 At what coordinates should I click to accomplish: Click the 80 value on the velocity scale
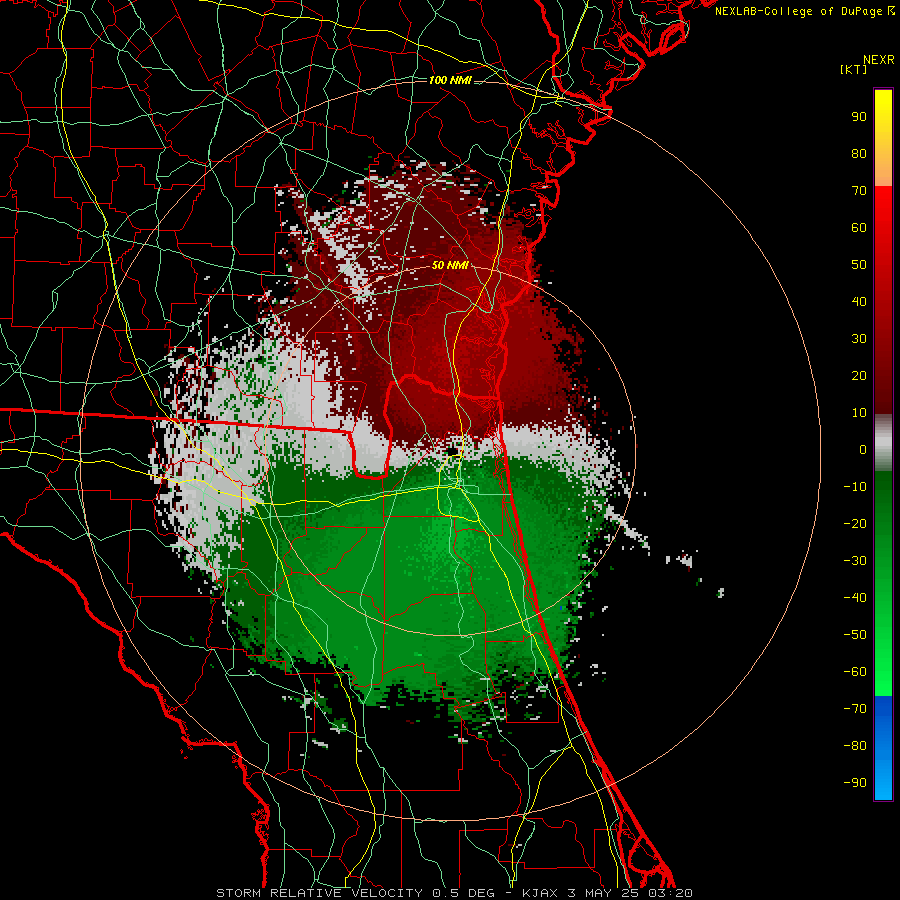859,154
